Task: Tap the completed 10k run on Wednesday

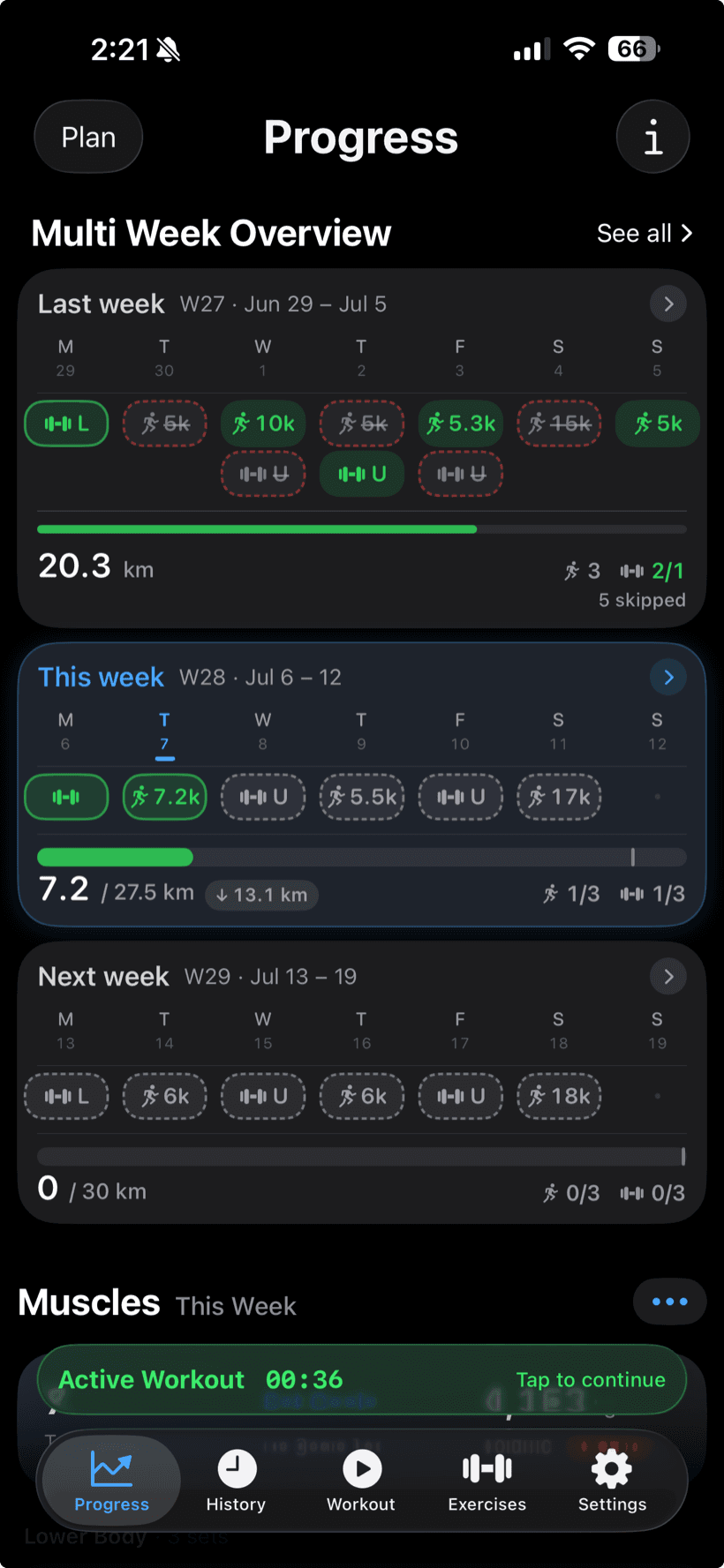Action: point(263,424)
